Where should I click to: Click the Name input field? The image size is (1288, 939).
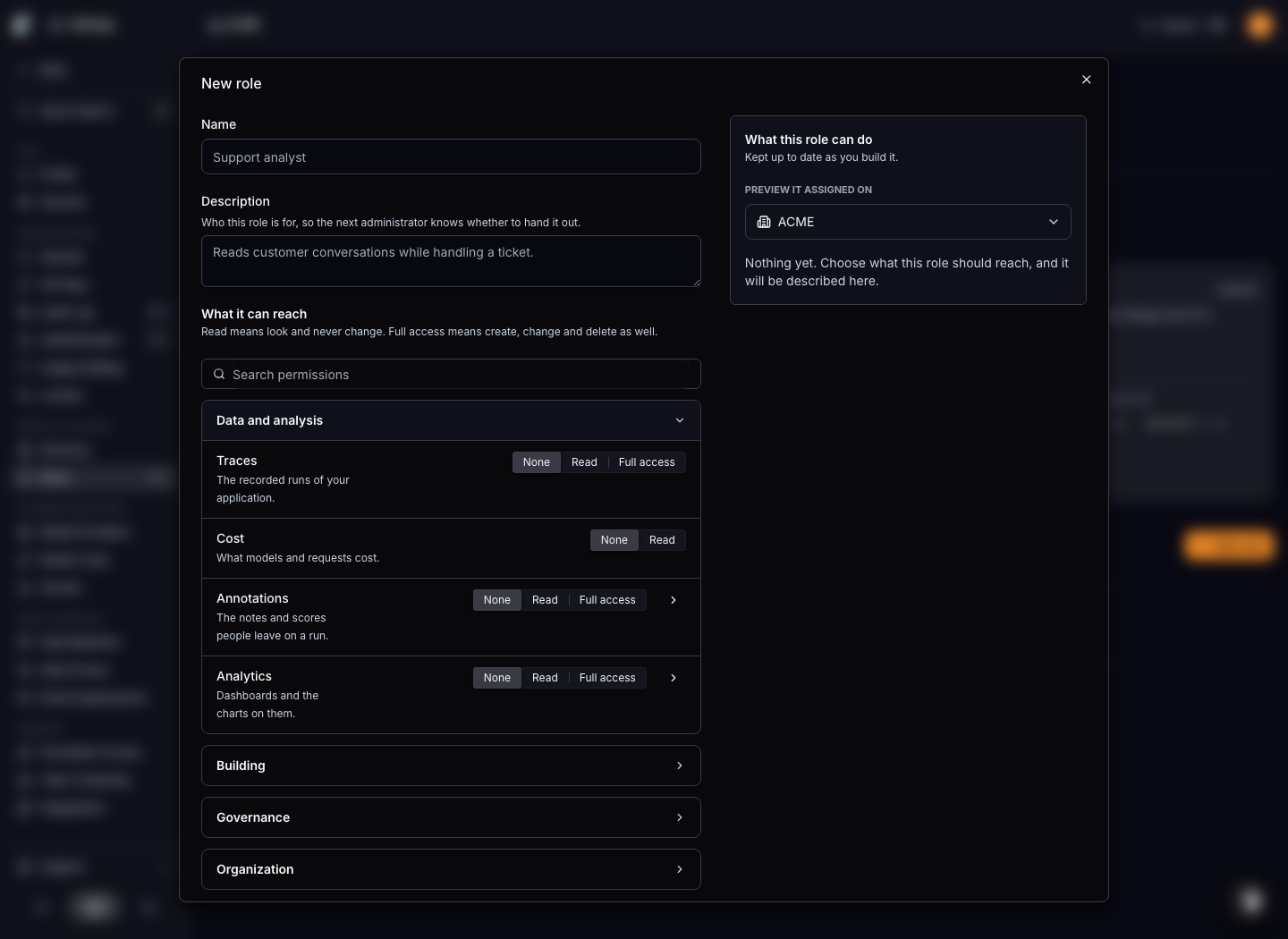[x=451, y=156]
